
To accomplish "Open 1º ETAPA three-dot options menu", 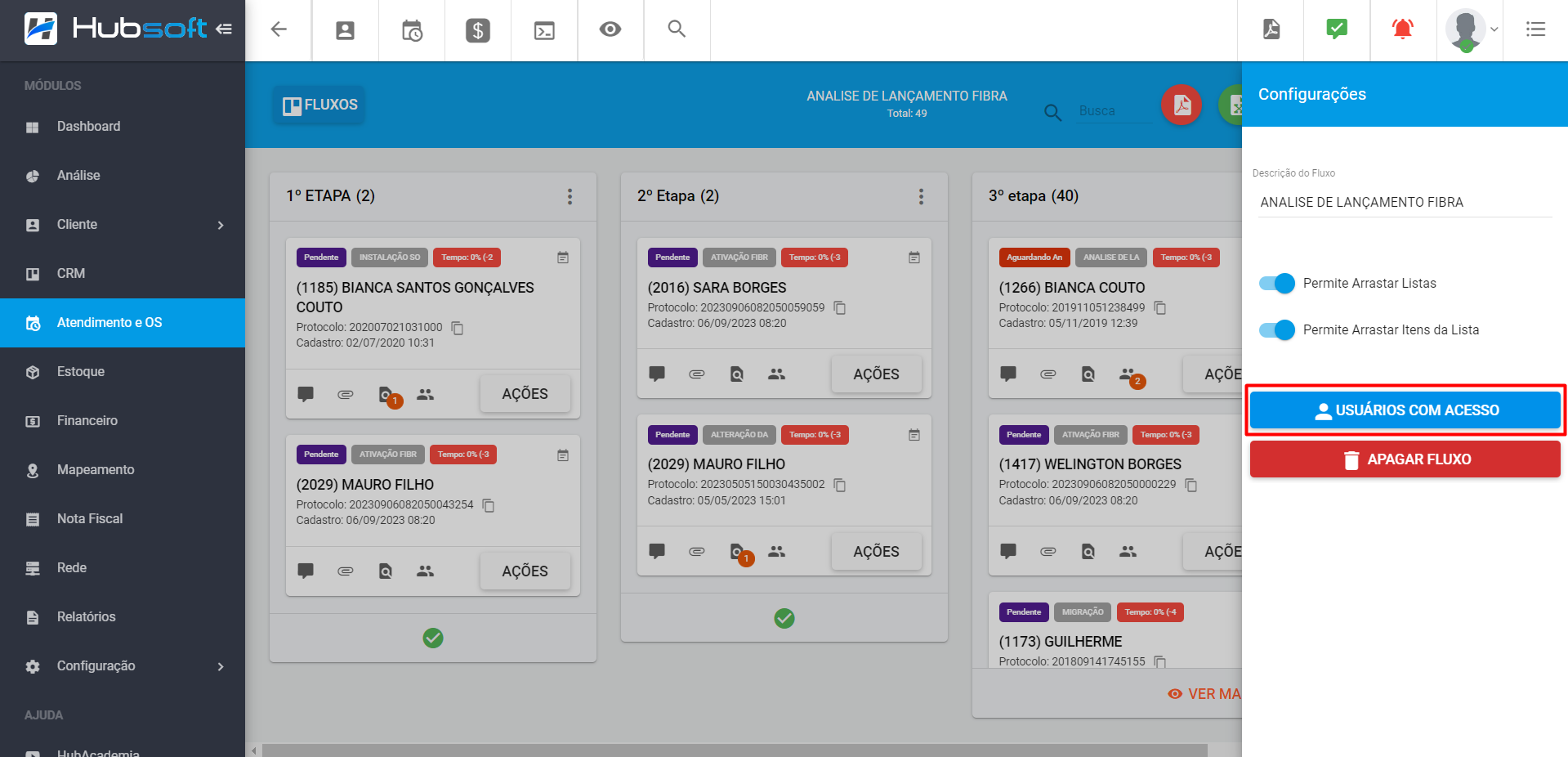I will coord(570,196).
